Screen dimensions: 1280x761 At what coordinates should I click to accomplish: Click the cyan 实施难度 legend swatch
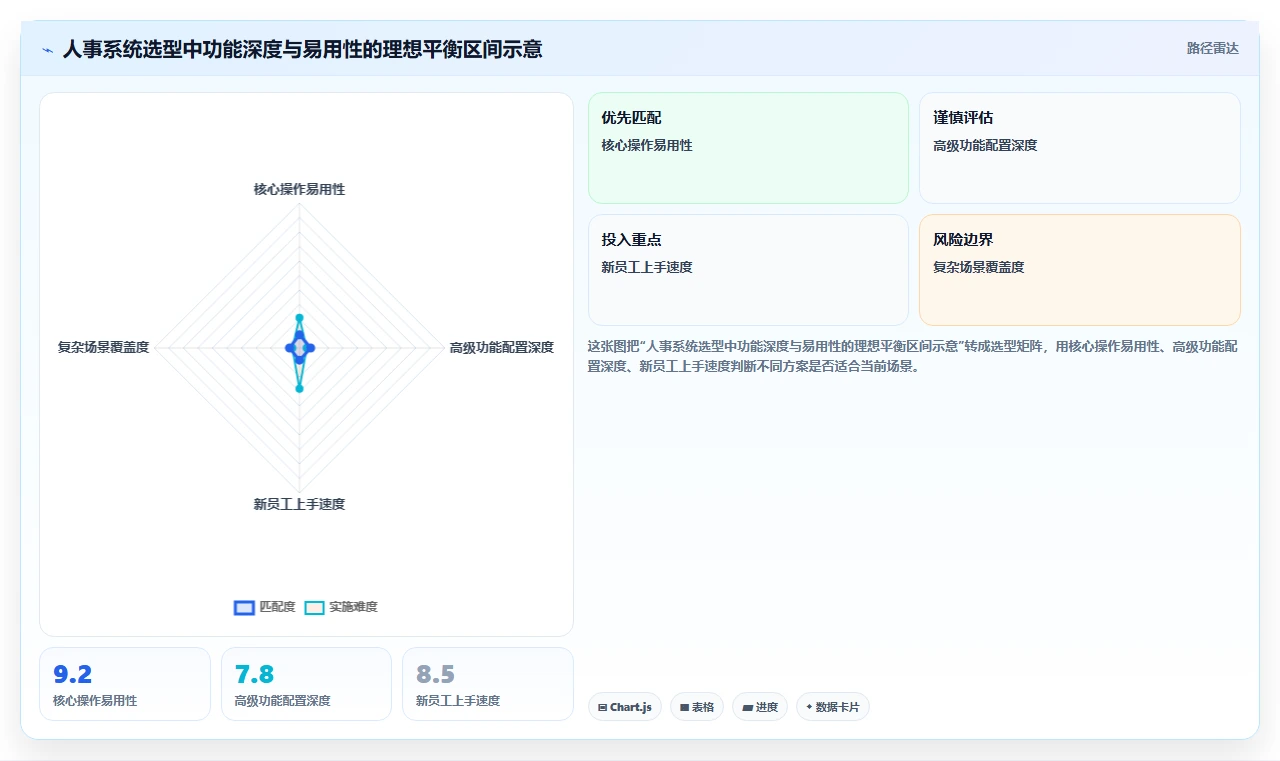(315, 607)
